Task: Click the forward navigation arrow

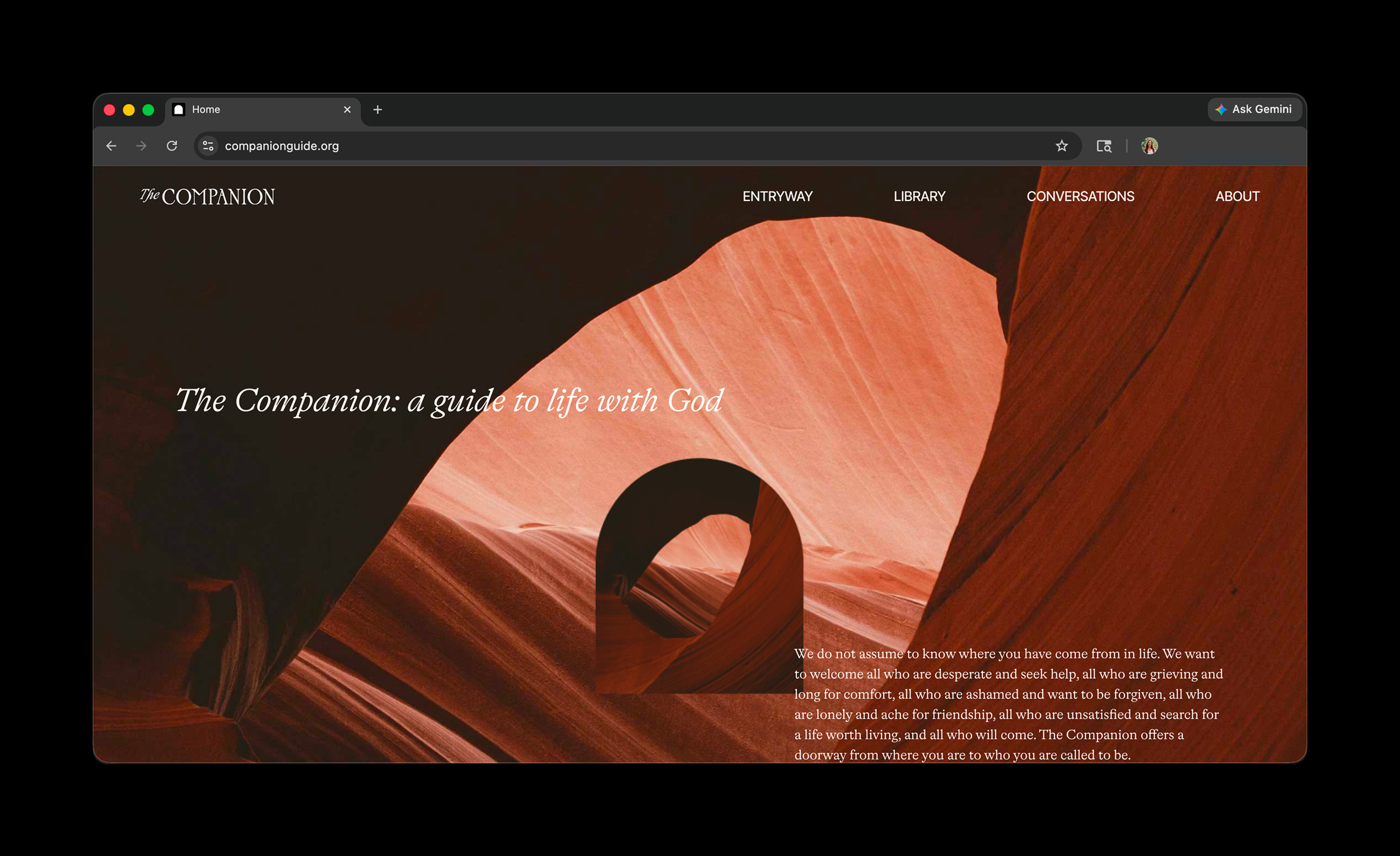Action: tap(142, 146)
